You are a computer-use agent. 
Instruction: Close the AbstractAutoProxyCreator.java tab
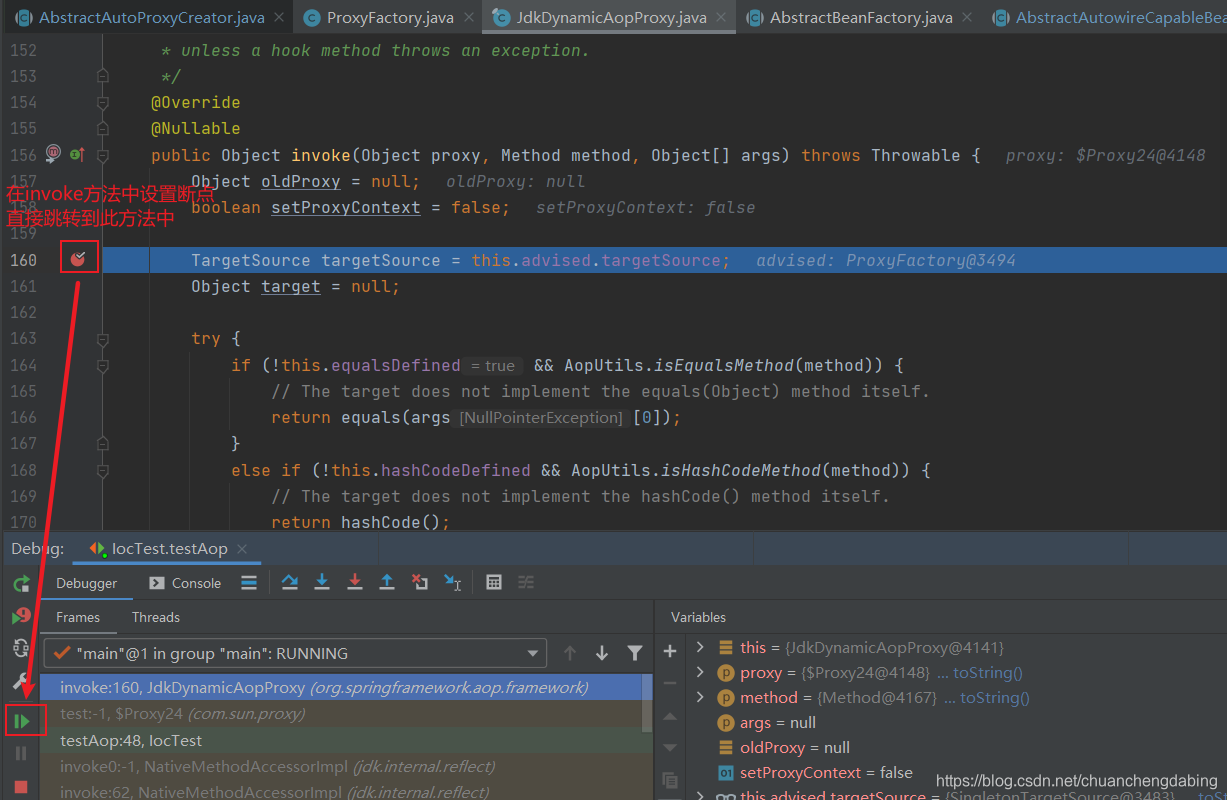point(280,18)
